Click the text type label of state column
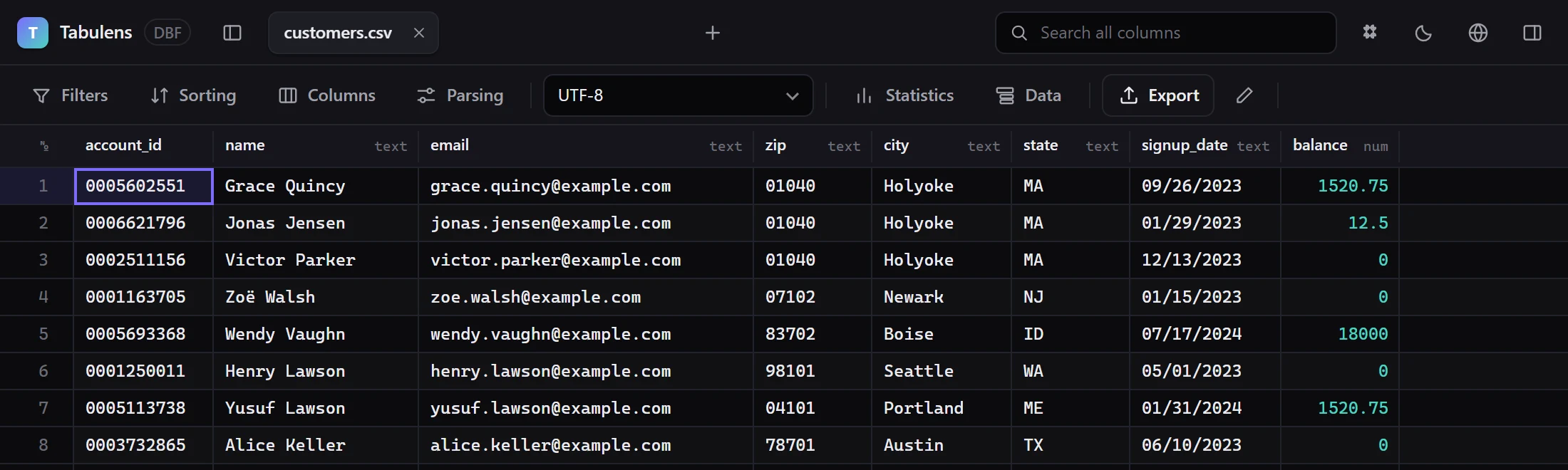The width and height of the screenshot is (1568, 470). point(1102,147)
